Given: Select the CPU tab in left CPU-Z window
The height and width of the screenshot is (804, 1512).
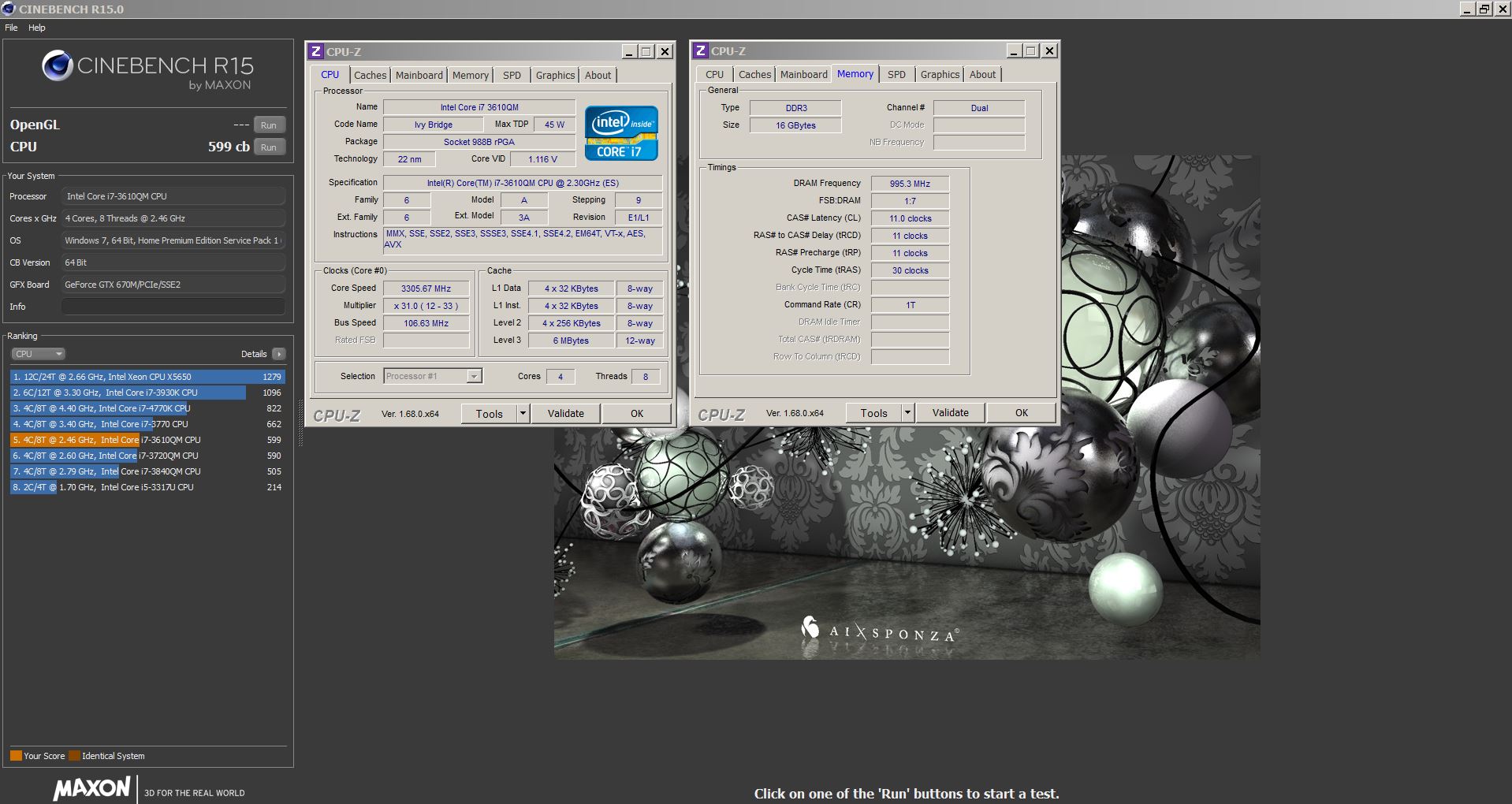Looking at the screenshot, I should [330, 74].
